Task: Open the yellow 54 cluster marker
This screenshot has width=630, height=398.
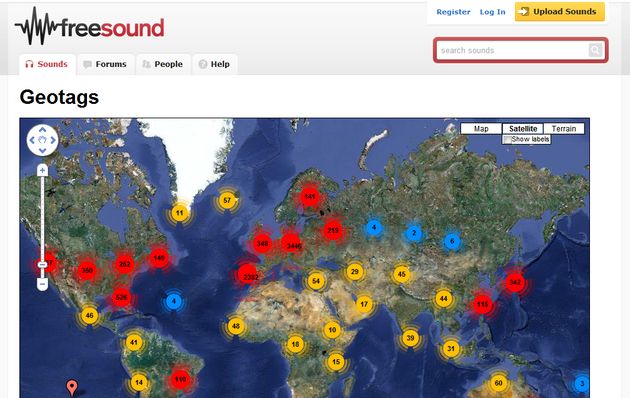Action: pos(316,281)
